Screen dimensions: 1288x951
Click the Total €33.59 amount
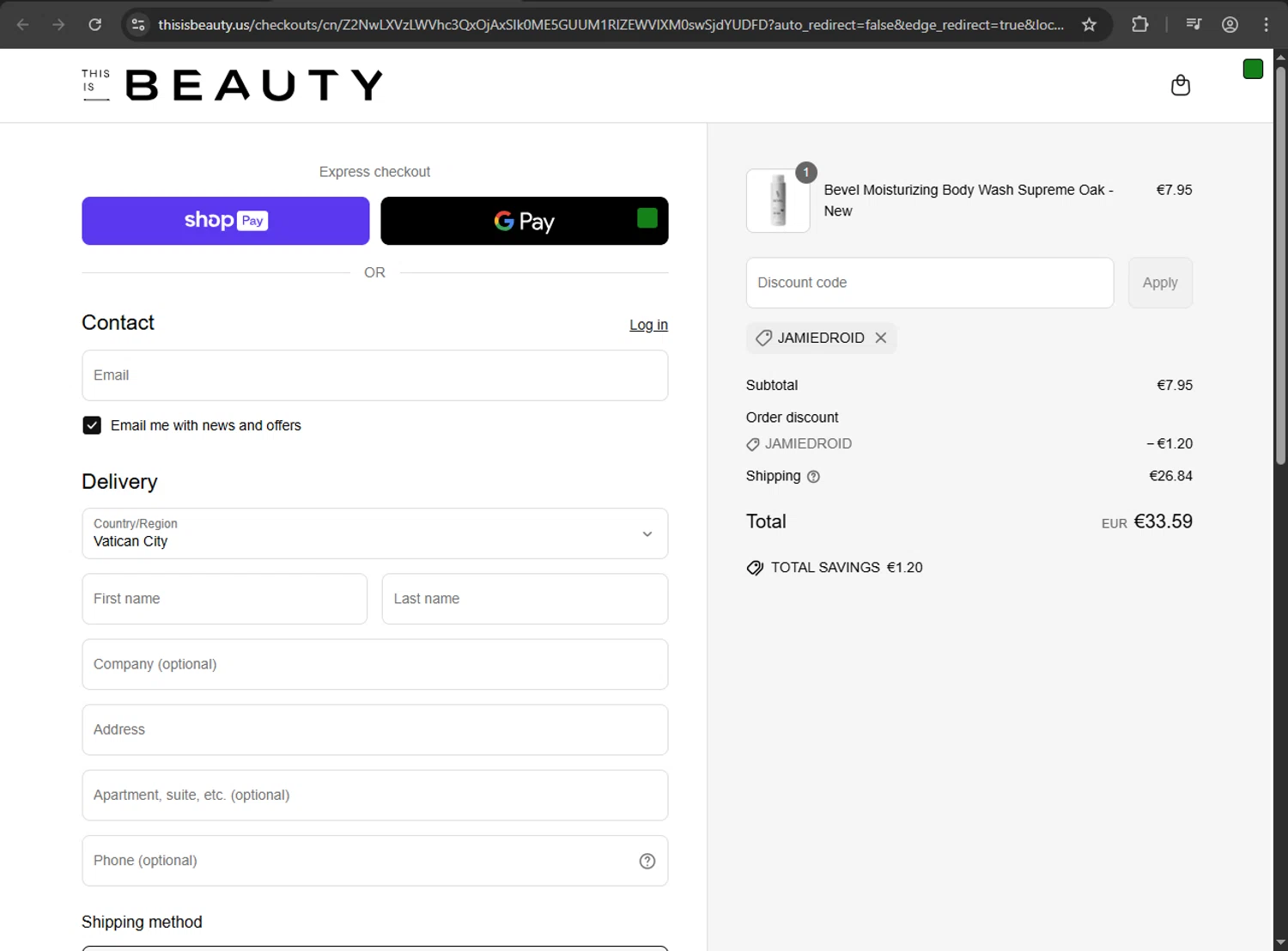point(1163,521)
